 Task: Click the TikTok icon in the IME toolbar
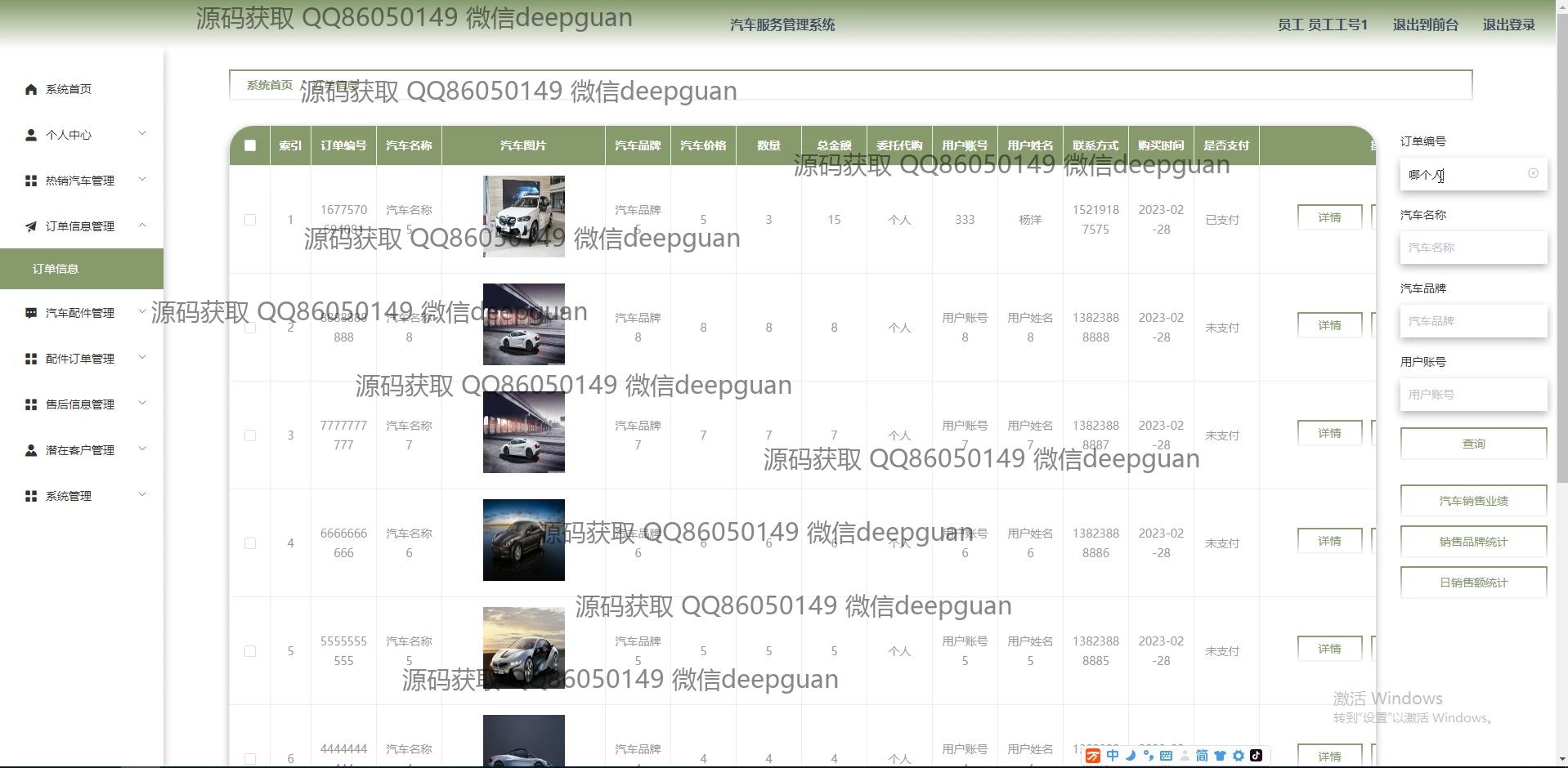point(1256,756)
